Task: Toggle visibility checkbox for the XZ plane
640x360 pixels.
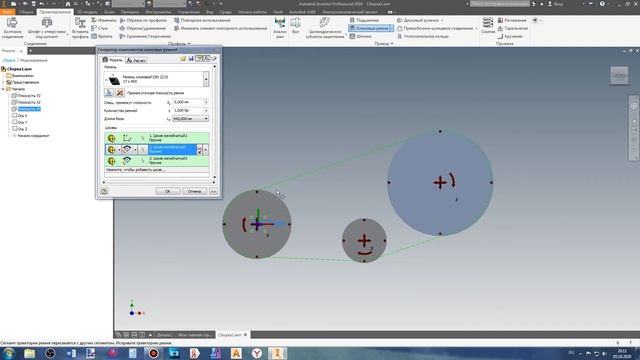Action: [x=14, y=102]
